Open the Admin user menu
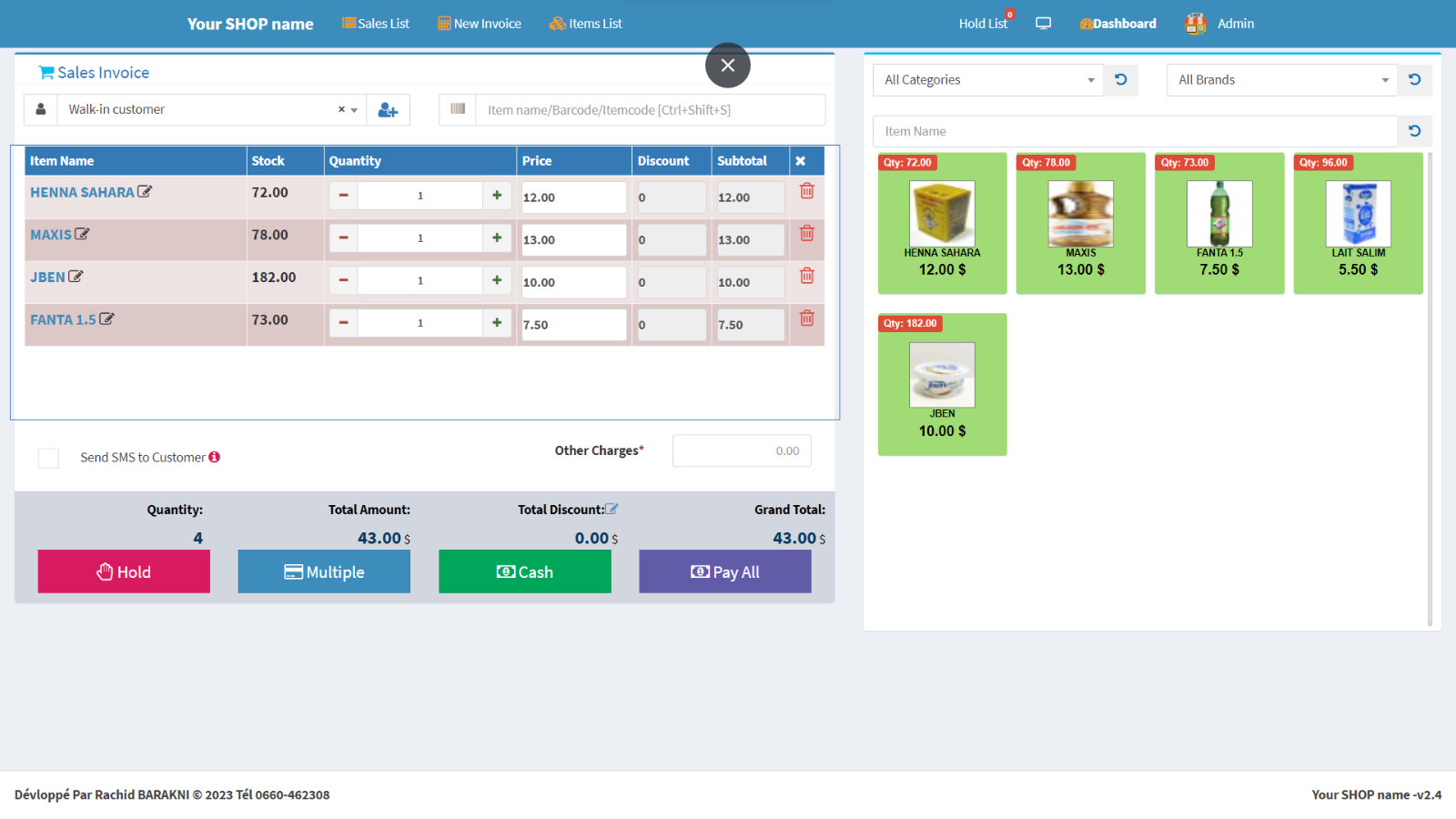 (1220, 24)
